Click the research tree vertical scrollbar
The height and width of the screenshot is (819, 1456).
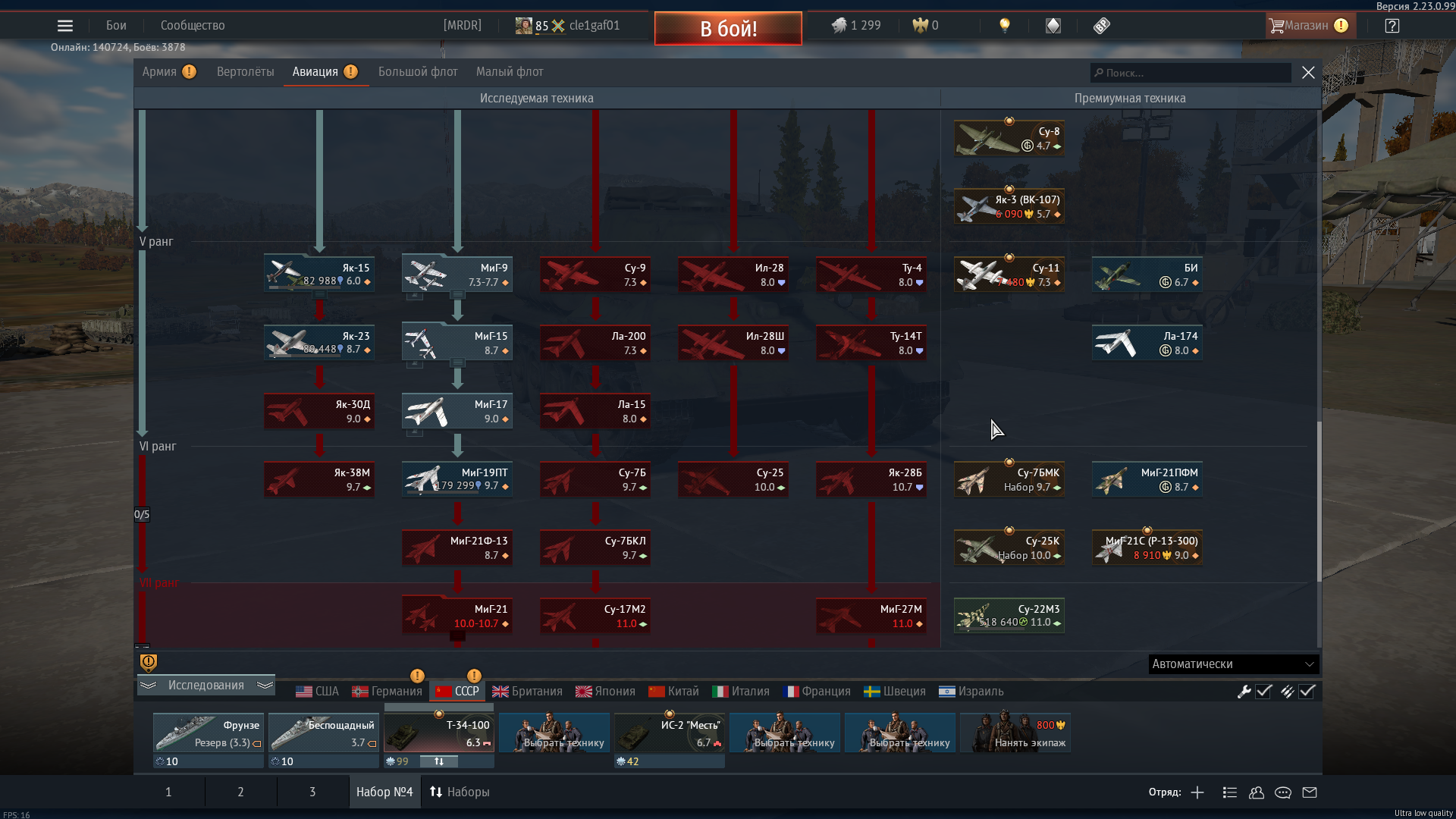click(x=1319, y=502)
